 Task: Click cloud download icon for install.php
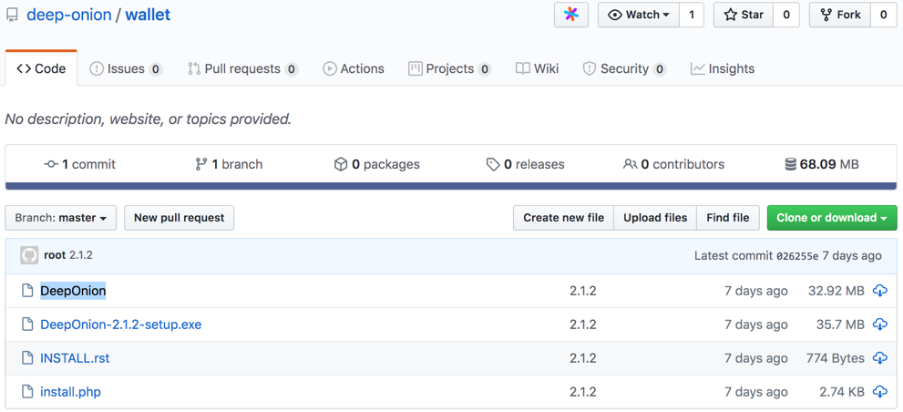880,392
